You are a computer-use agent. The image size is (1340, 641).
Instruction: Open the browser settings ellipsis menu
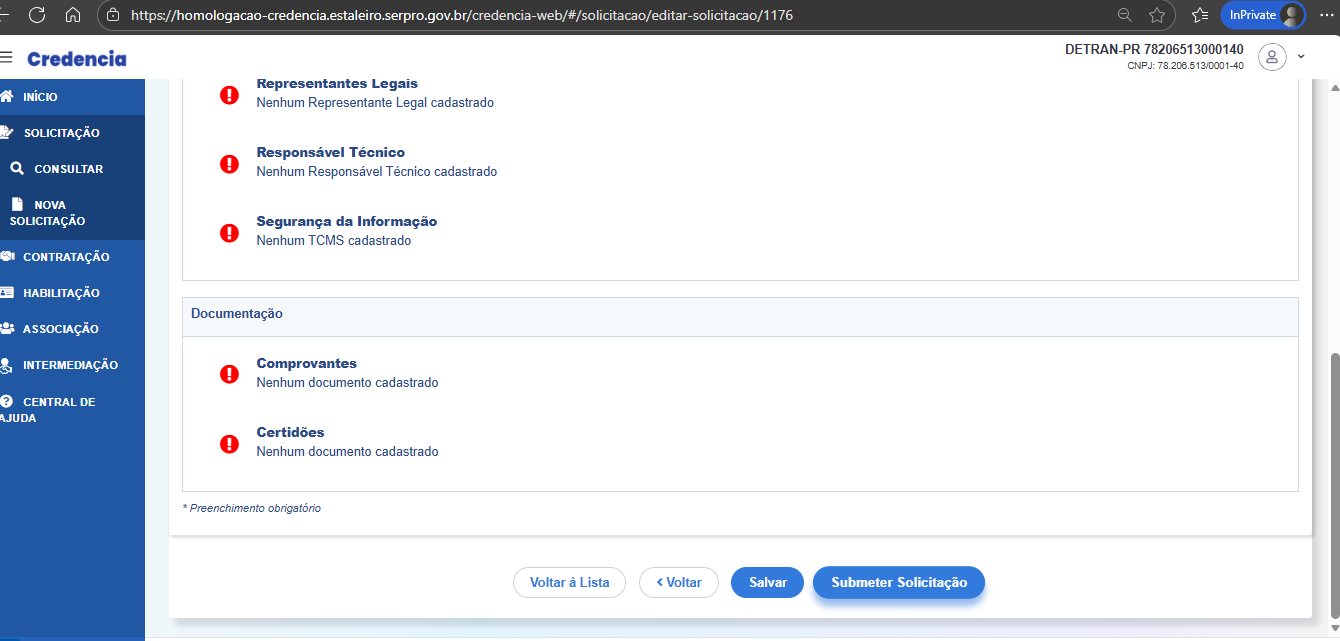(x=1328, y=16)
